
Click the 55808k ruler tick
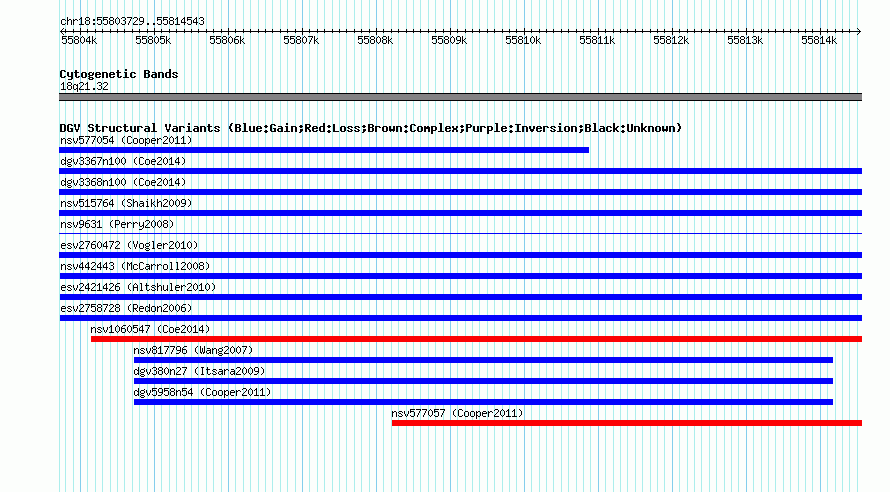[x=375, y=40]
